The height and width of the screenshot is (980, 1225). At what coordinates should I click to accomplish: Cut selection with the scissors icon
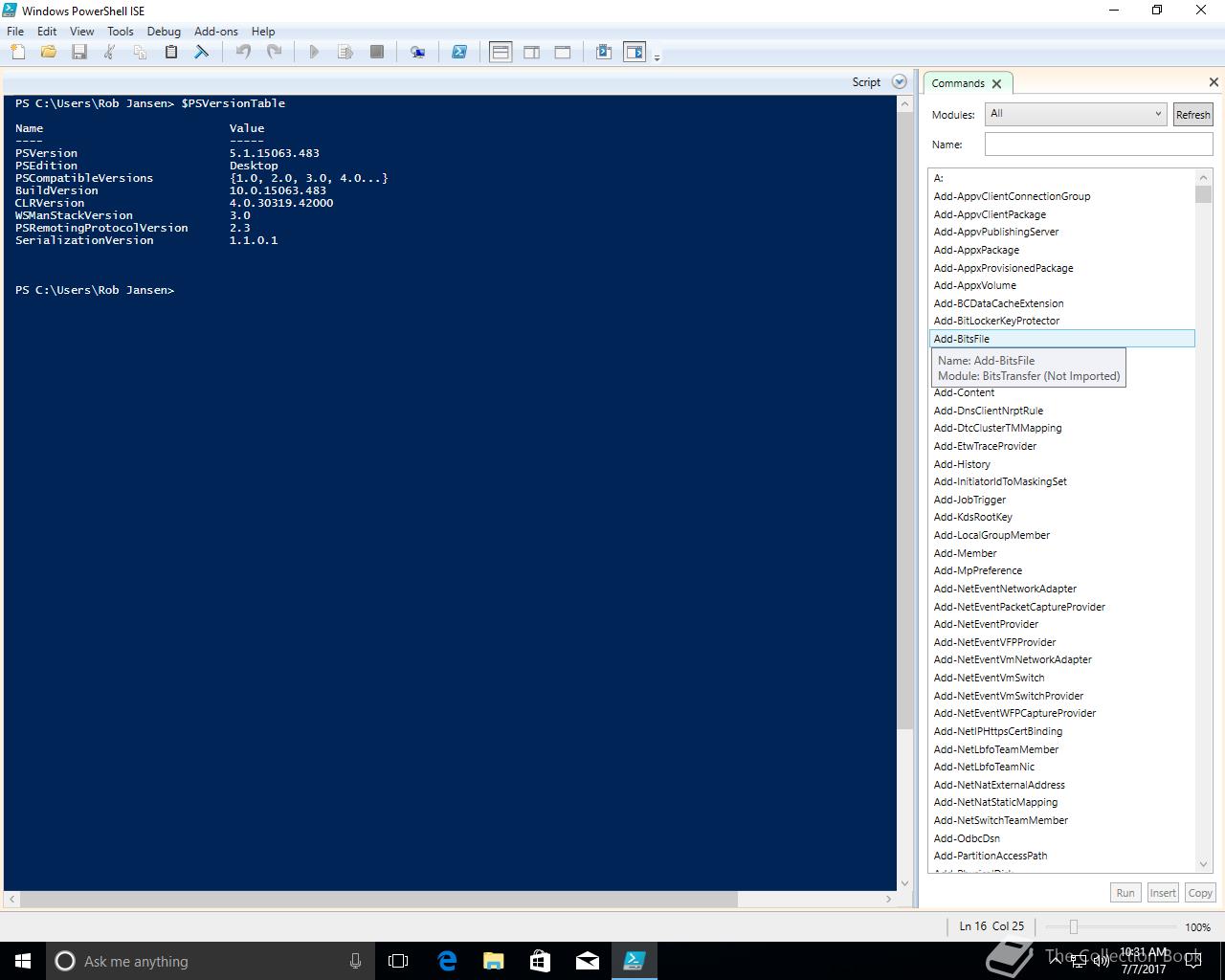coord(110,53)
